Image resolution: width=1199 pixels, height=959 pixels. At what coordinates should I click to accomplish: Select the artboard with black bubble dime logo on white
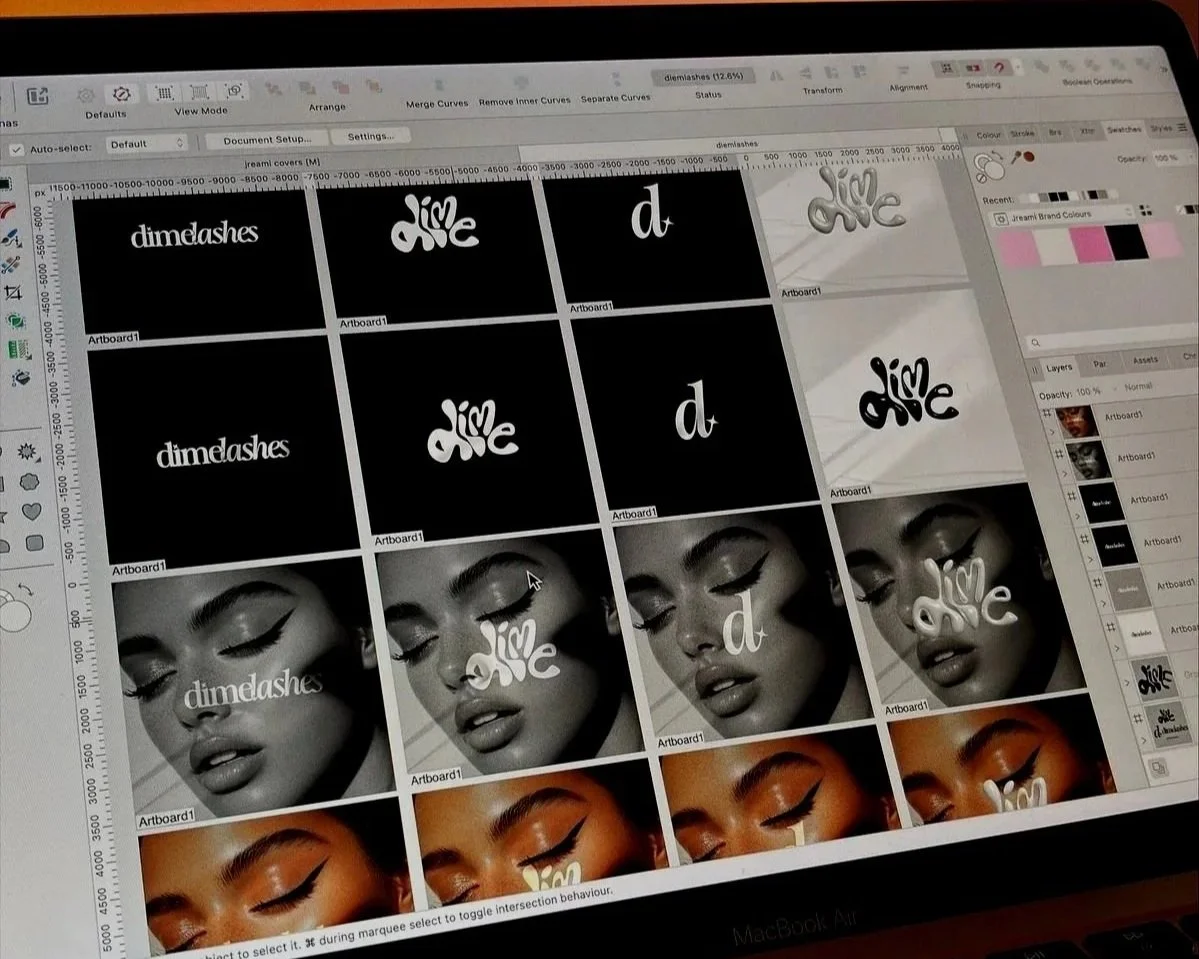pos(905,389)
